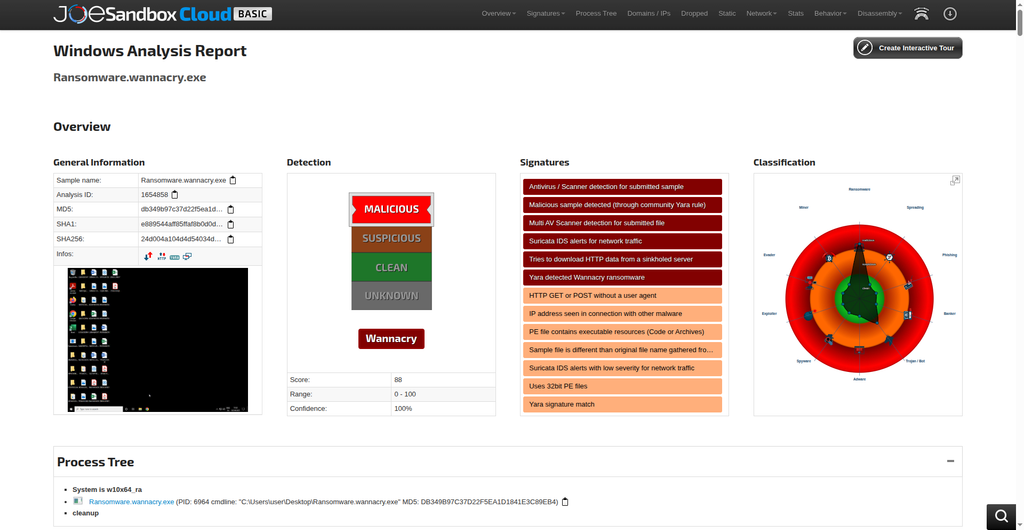This screenshot has width=1024, height=530.
Task: Click the Banker icon in the radar chart
Action: (907, 315)
